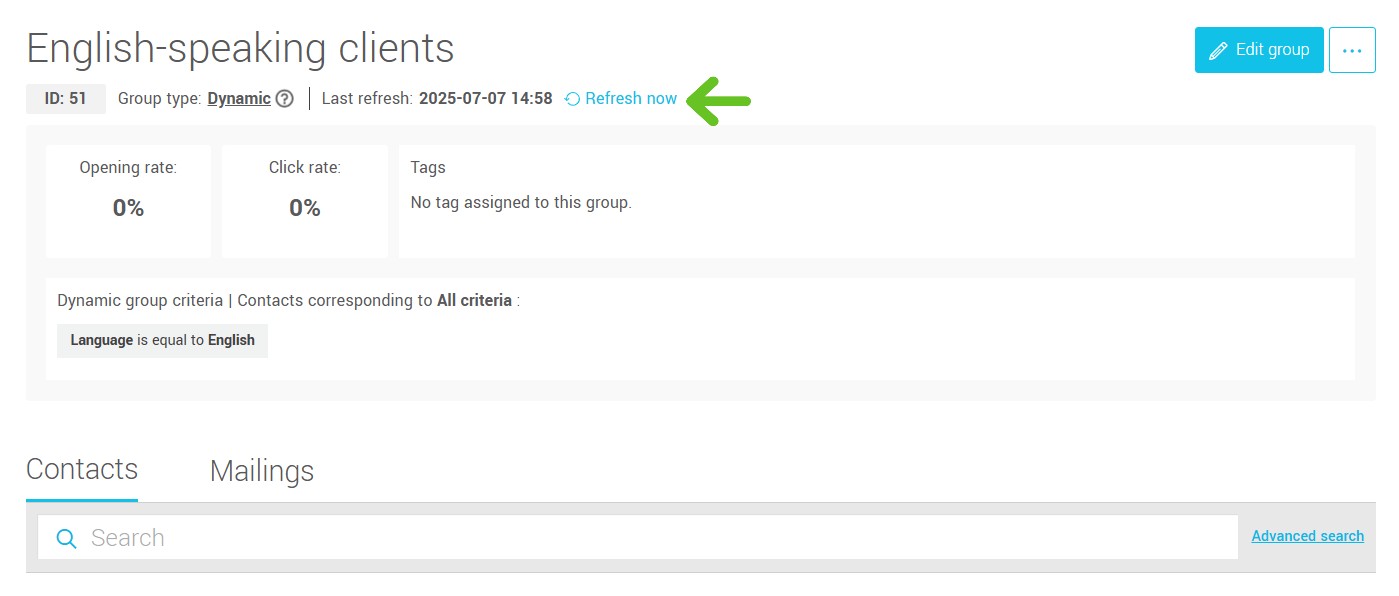Click the ID: 51 badge
The image size is (1399, 596).
tap(66, 99)
